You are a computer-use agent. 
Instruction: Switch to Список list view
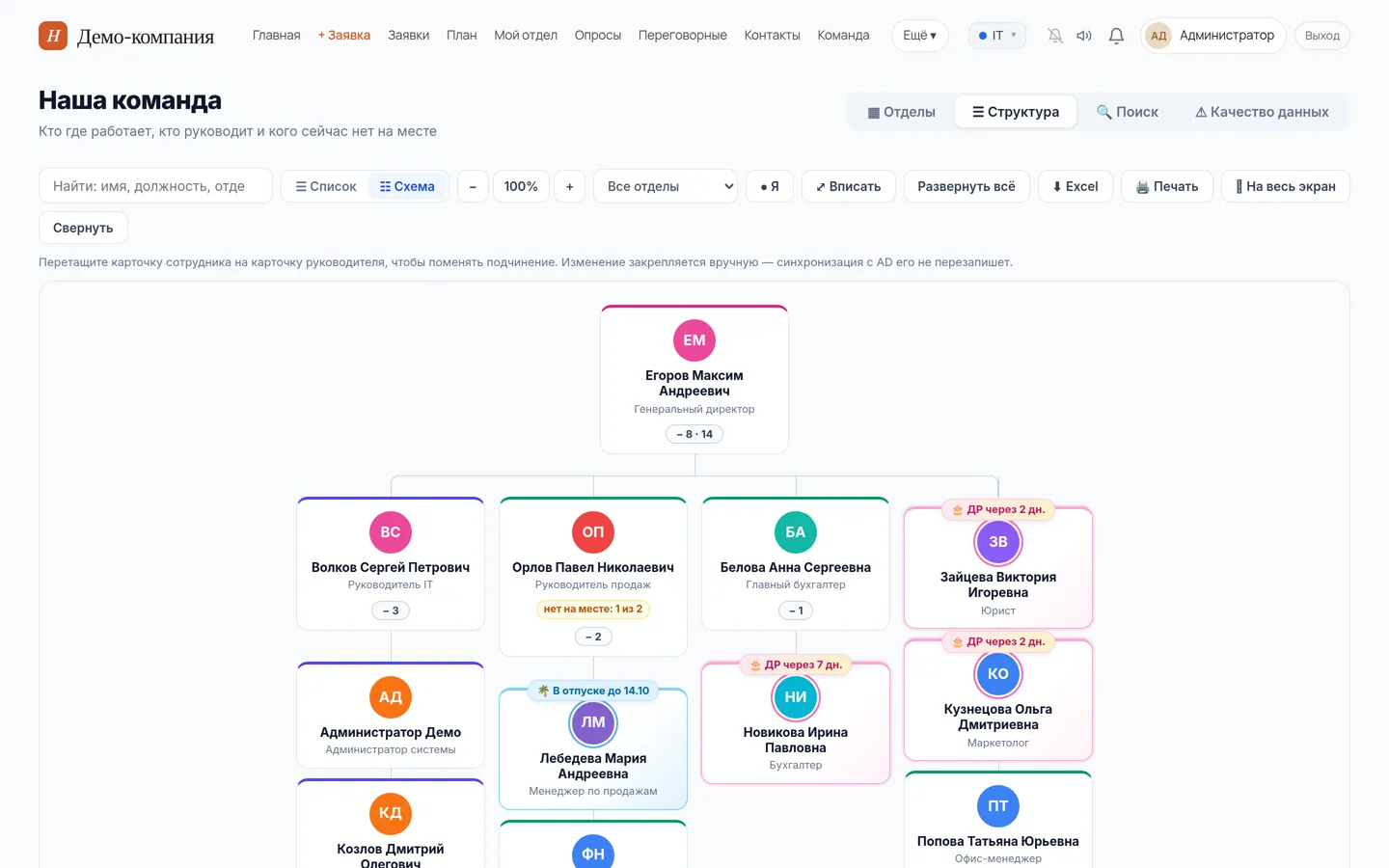(326, 186)
